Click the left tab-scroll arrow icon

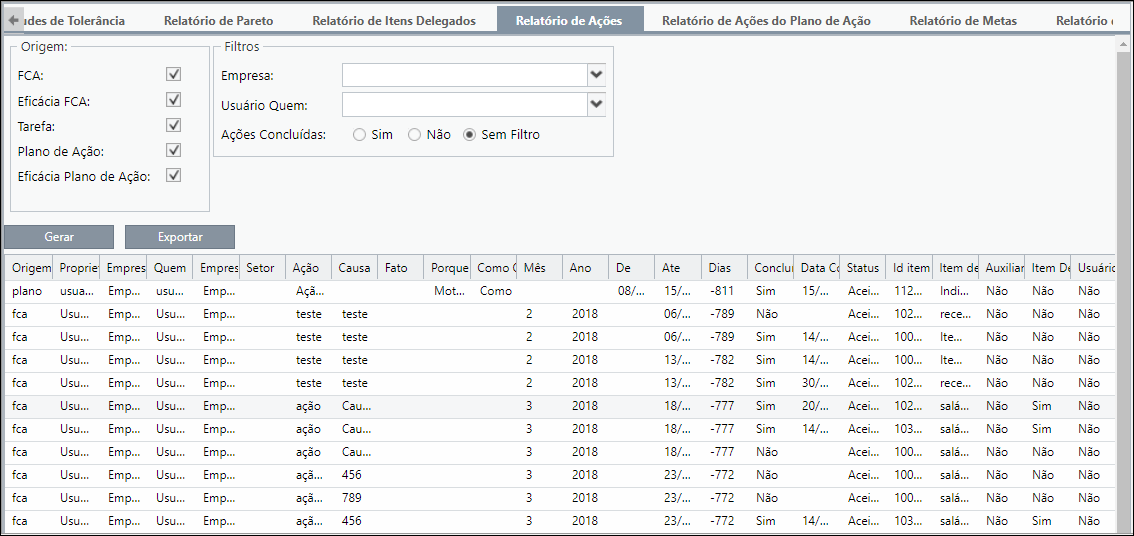click(12, 20)
